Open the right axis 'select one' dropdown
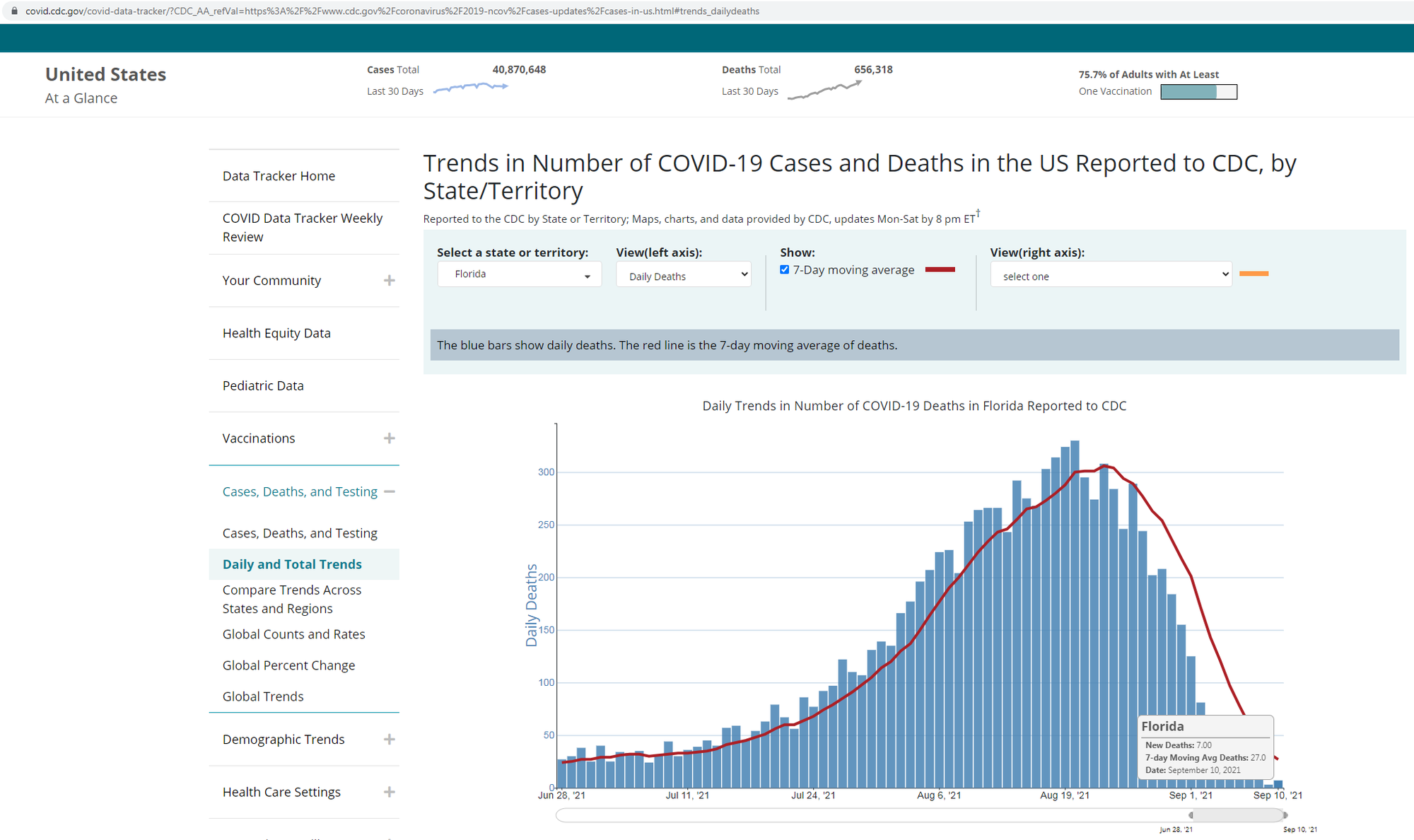This screenshot has width=1414, height=840. click(1111, 276)
